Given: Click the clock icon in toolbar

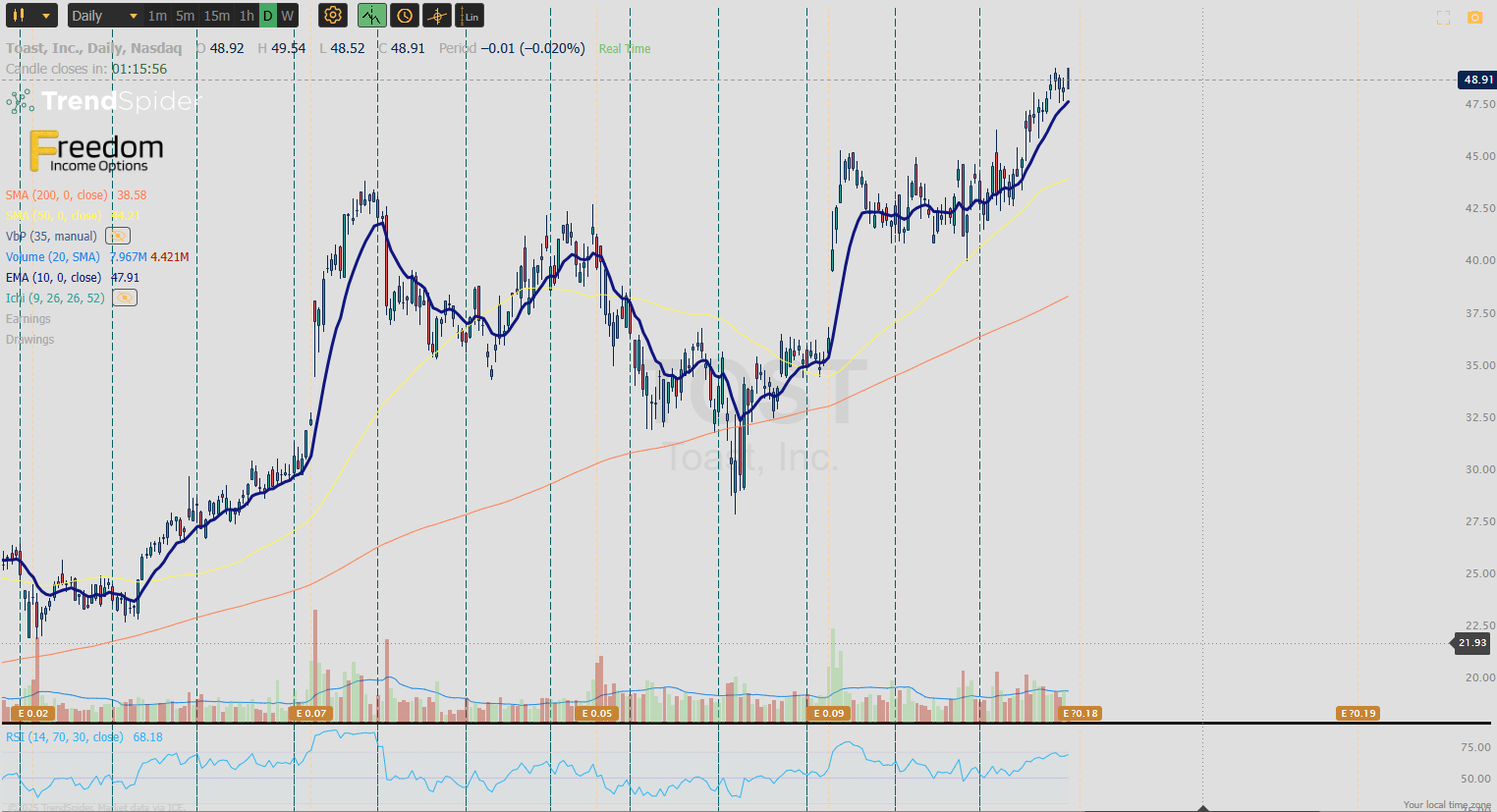Looking at the screenshot, I should point(404,16).
